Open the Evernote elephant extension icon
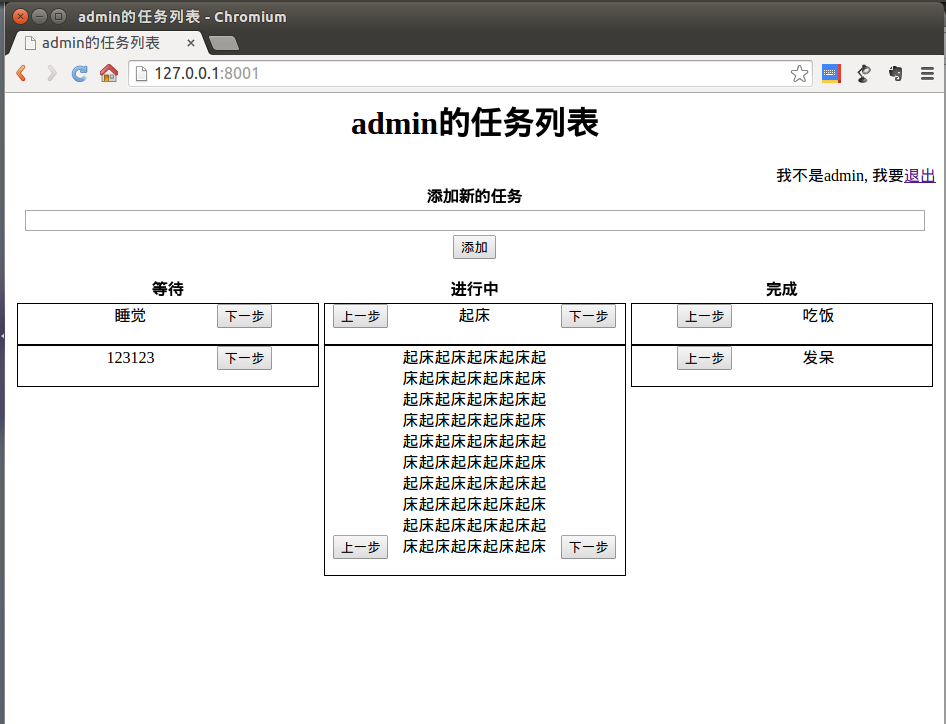Image resolution: width=946 pixels, height=724 pixels. pos(895,74)
